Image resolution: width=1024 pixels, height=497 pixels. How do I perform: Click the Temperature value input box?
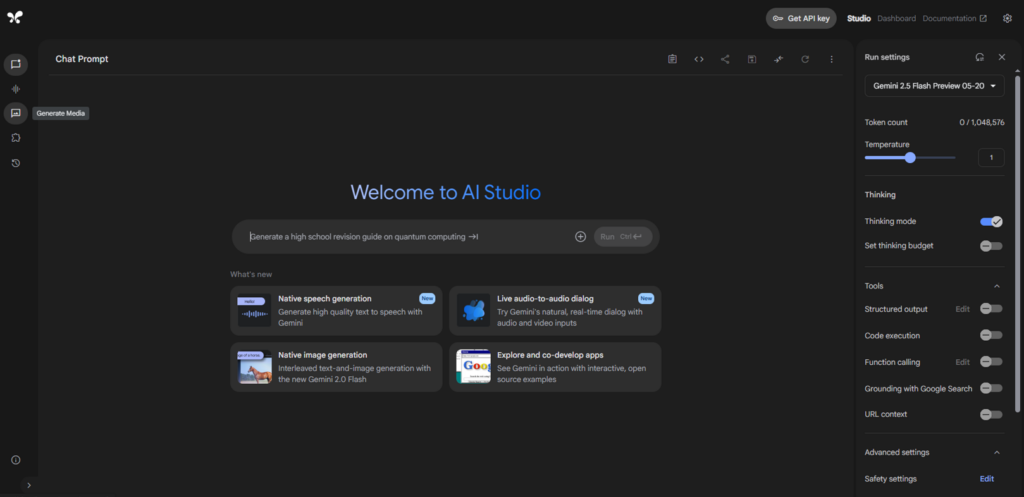tap(991, 157)
